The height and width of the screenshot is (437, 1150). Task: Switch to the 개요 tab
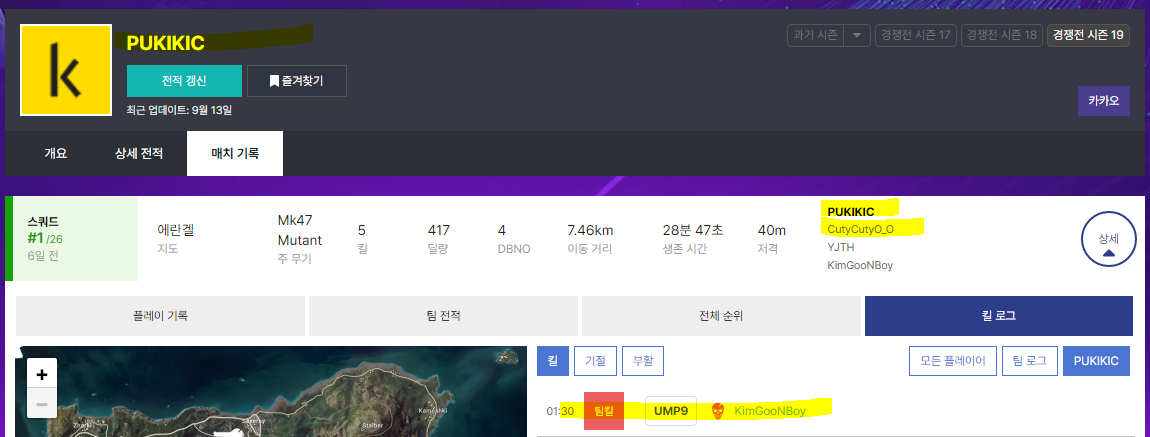click(x=56, y=154)
